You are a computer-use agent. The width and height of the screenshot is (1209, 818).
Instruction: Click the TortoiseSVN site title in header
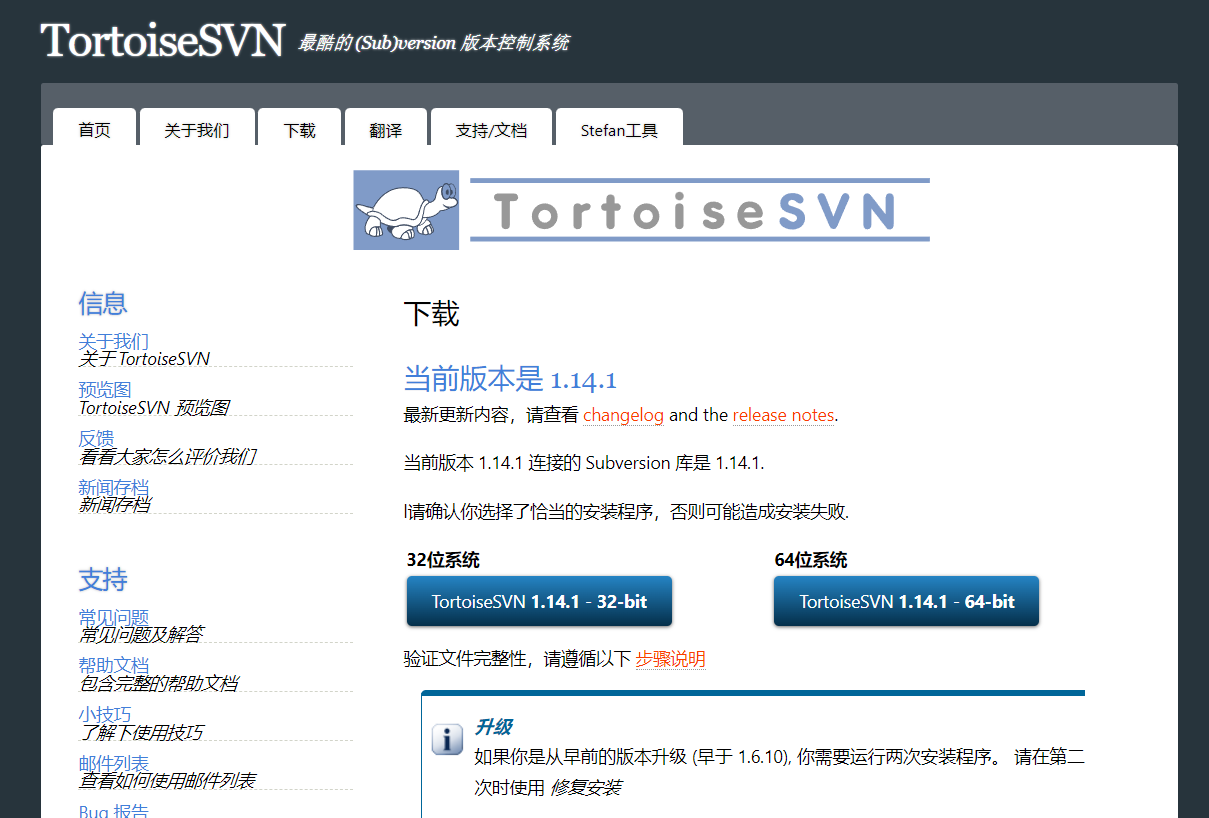coord(163,40)
